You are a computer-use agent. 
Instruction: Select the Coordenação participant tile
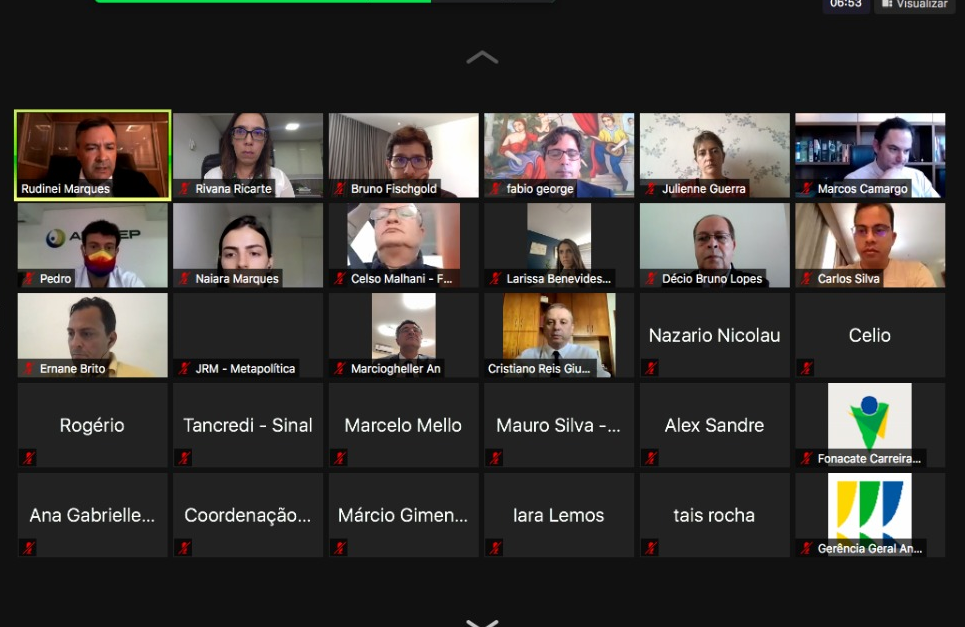coord(248,514)
